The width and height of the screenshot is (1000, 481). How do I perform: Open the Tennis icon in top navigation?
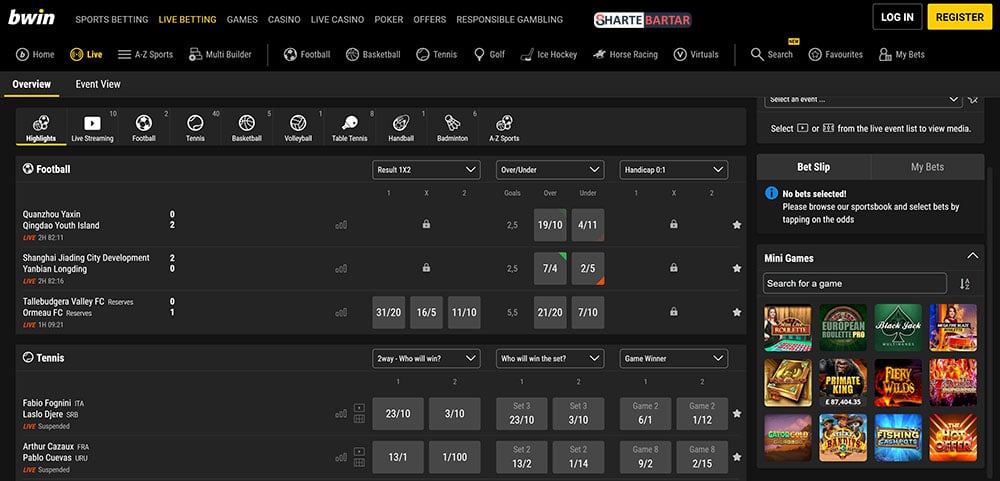(436, 55)
